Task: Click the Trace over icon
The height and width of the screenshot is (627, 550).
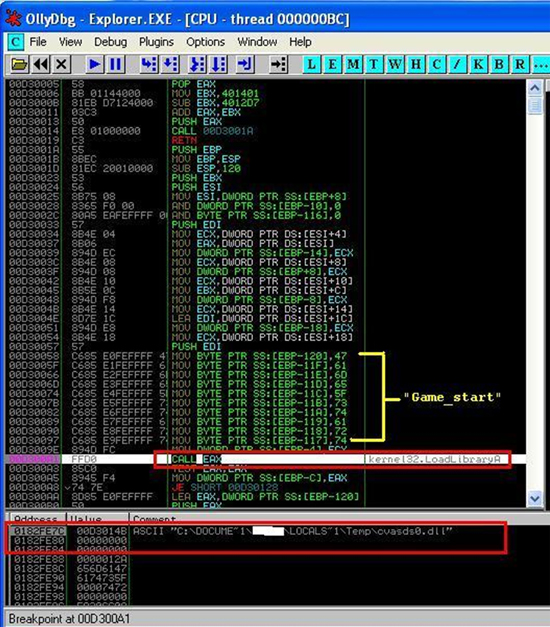Action: pos(219,64)
